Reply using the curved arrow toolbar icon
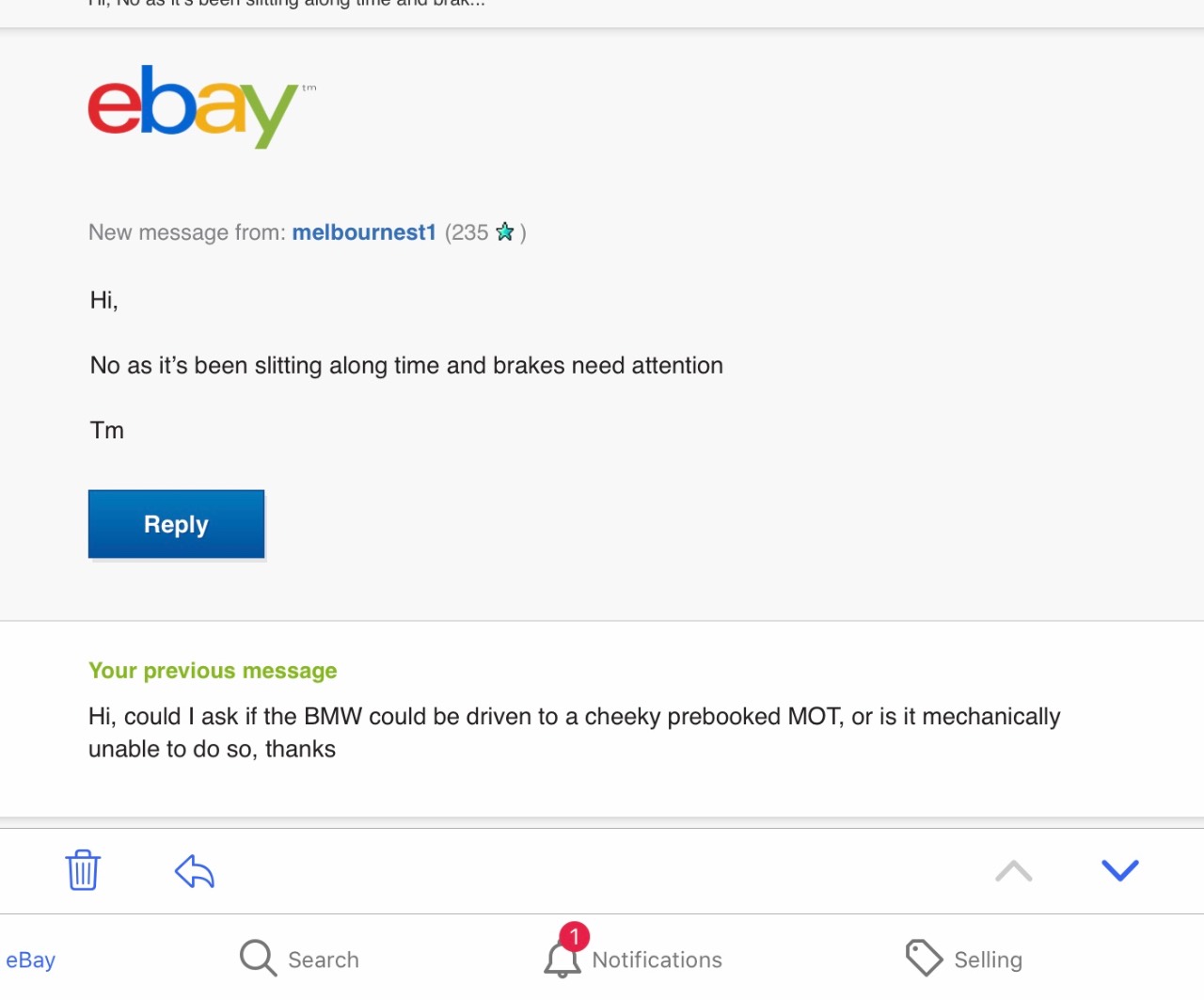1204x1000 pixels. click(195, 871)
